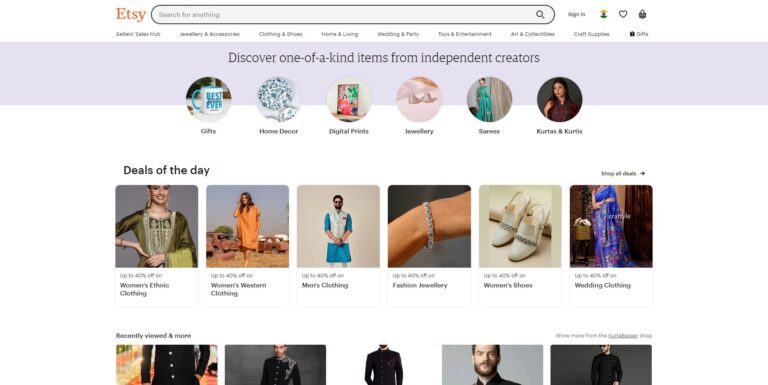Click the Kurtabazaar shop link
The height and width of the screenshot is (385, 768).
click(x=623, y=336)
